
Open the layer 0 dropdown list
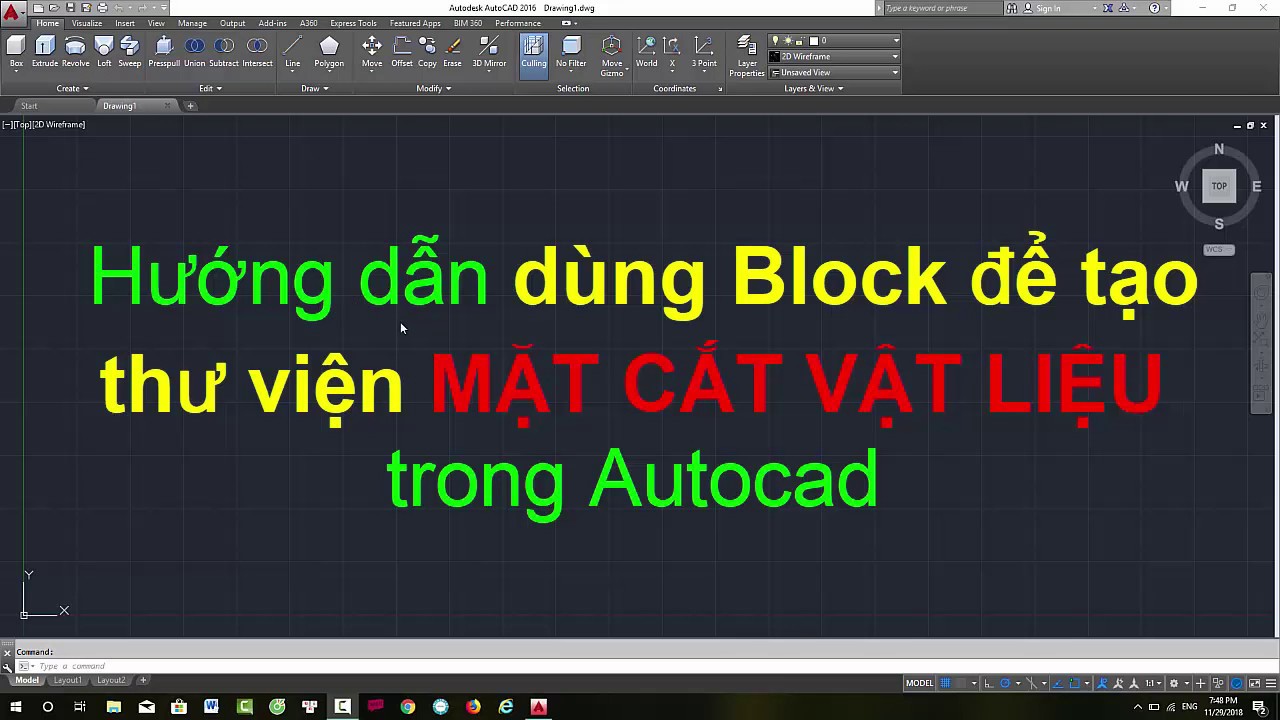click(834, 41)
